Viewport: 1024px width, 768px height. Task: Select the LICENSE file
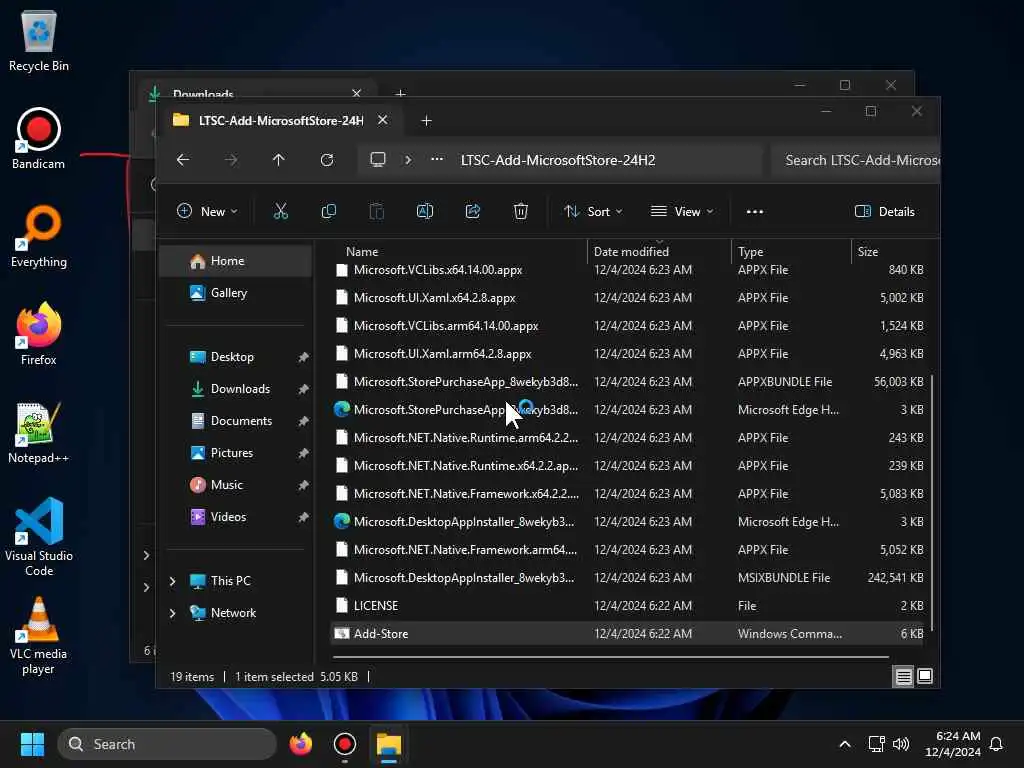pyautogui.click(x=628, y=605)
